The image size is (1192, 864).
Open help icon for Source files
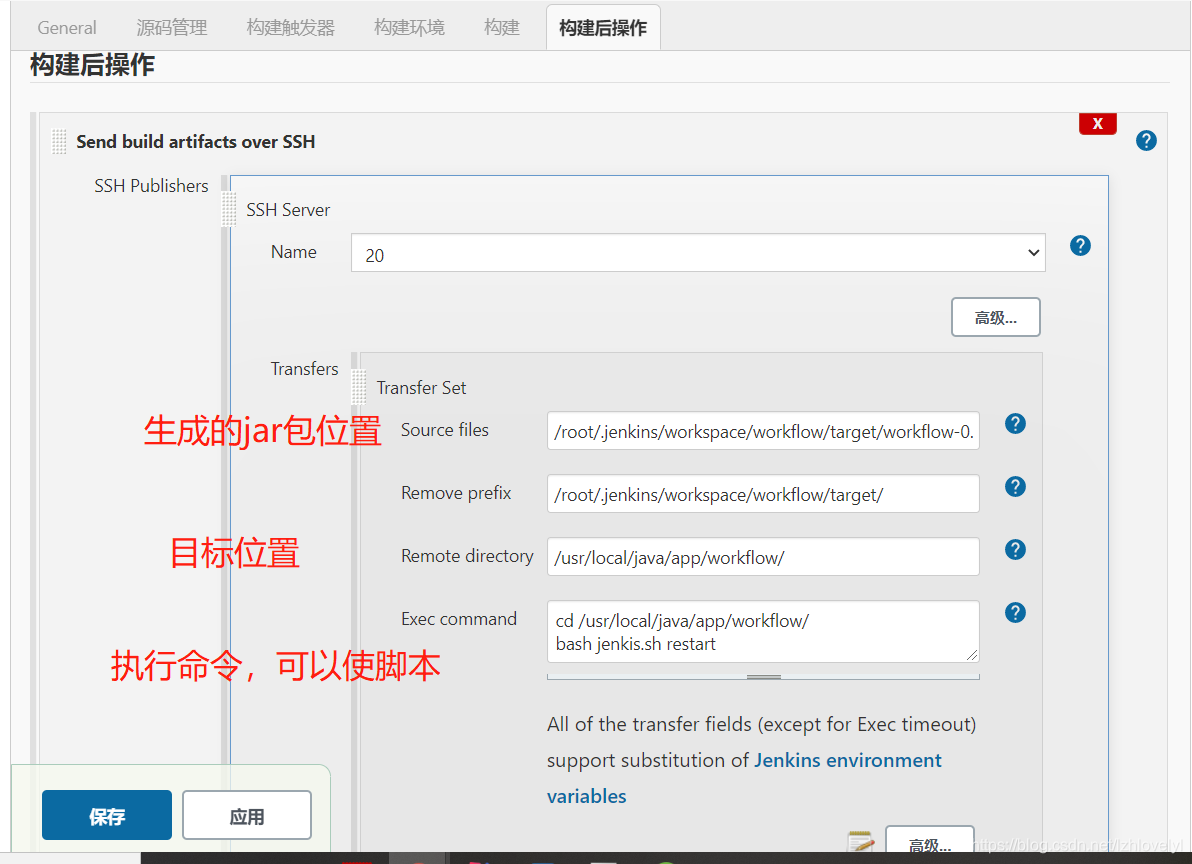pyautogui.click(x=1015, y=424)
